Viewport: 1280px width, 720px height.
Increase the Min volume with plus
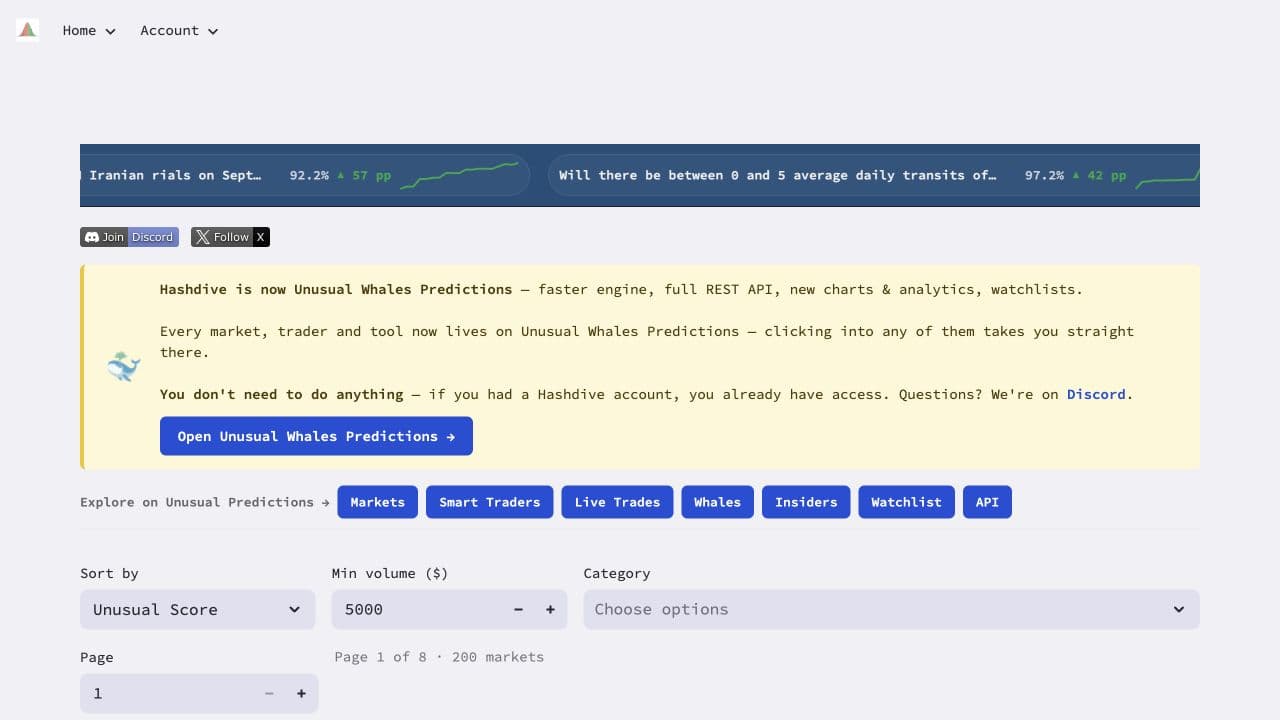tap(550, 609)
